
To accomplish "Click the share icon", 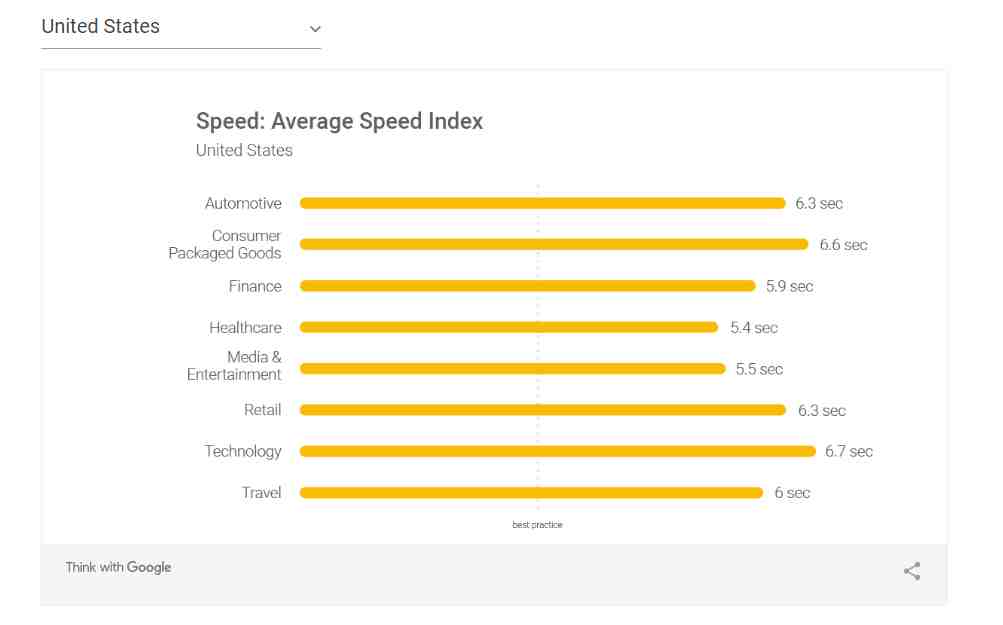I will 911,571.
